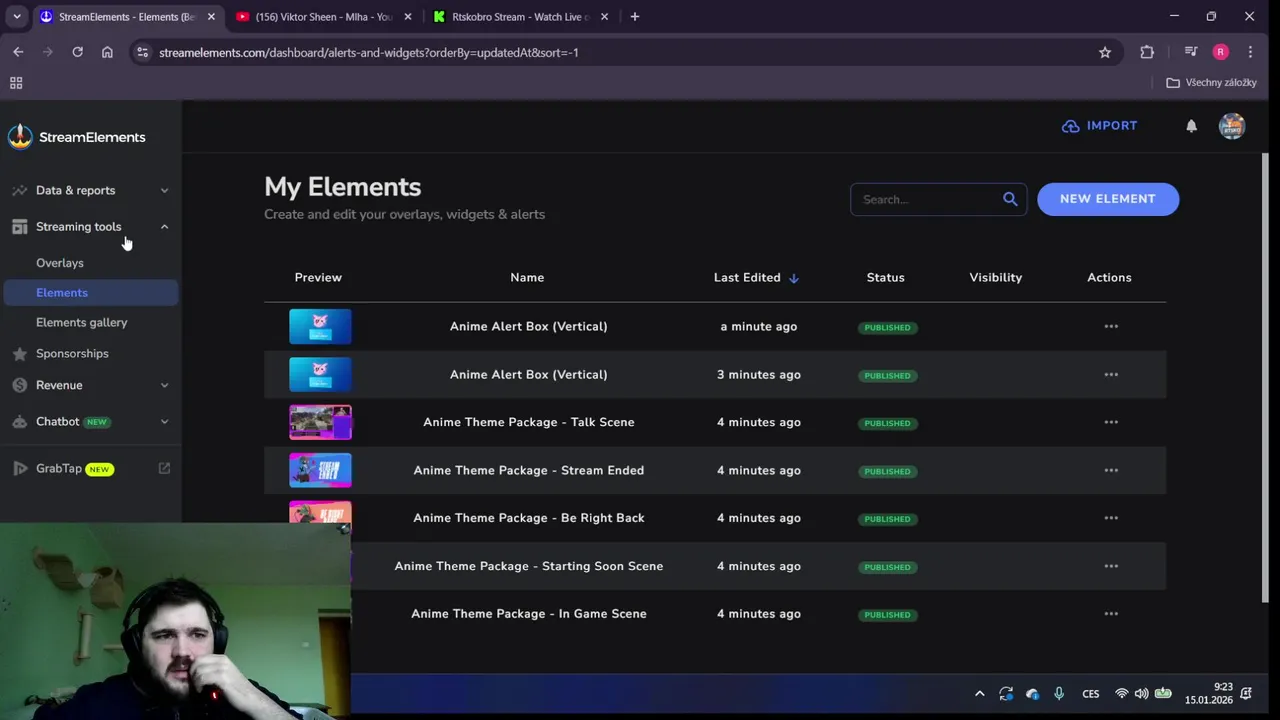View site information icon in address bar
The width and height of the screenshot is (1280, 720).
(x=143, y=52)
